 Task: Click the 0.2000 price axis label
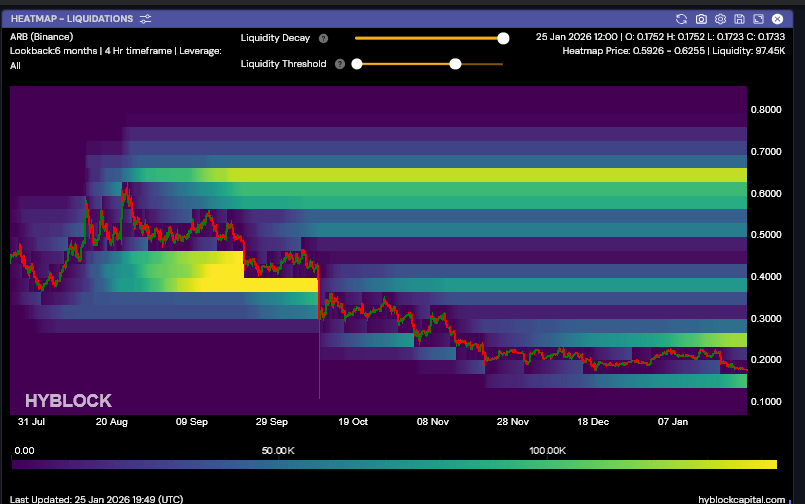click(x=766, y=360)
